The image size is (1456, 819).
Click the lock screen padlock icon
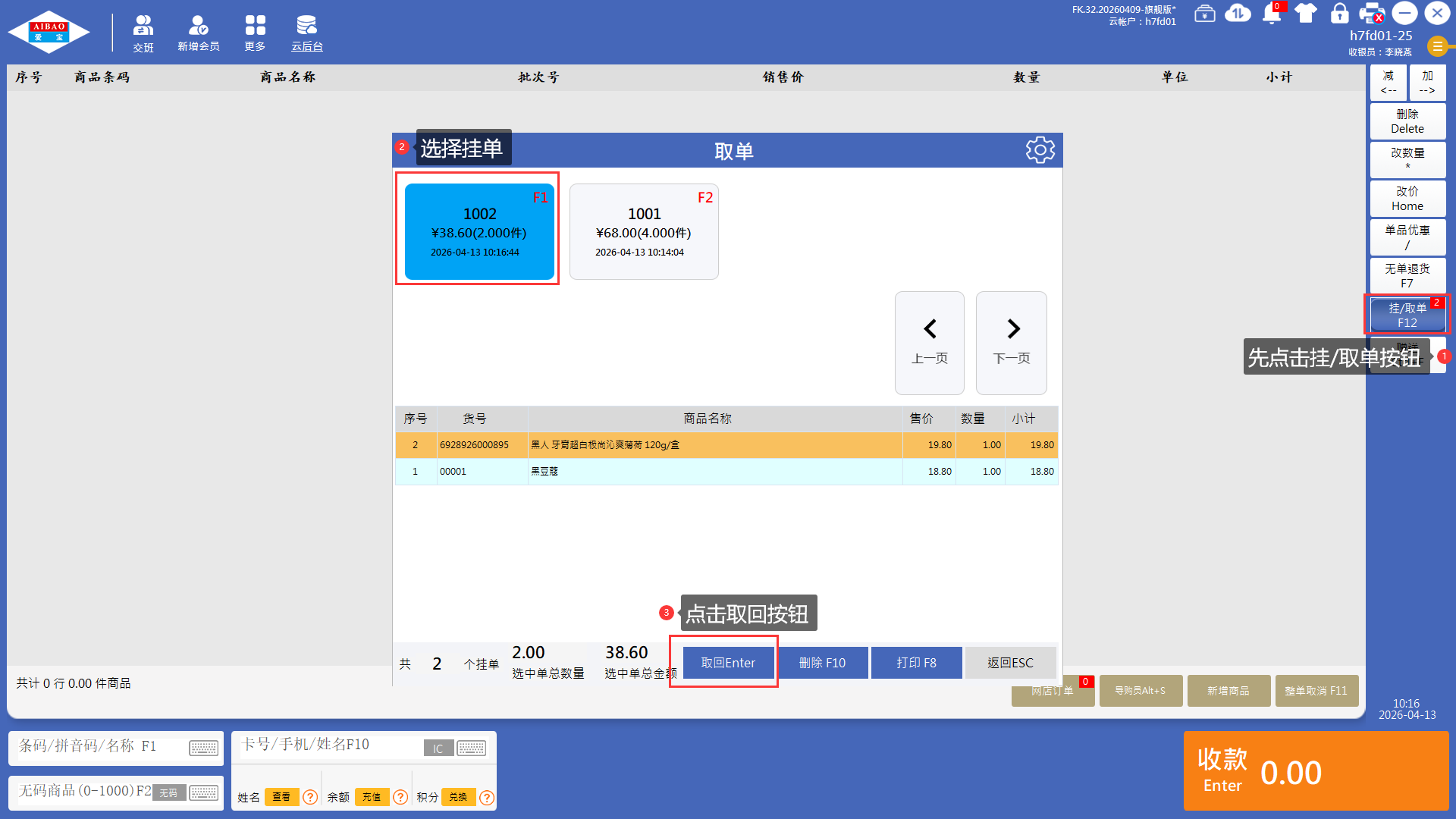point(1340,14)
